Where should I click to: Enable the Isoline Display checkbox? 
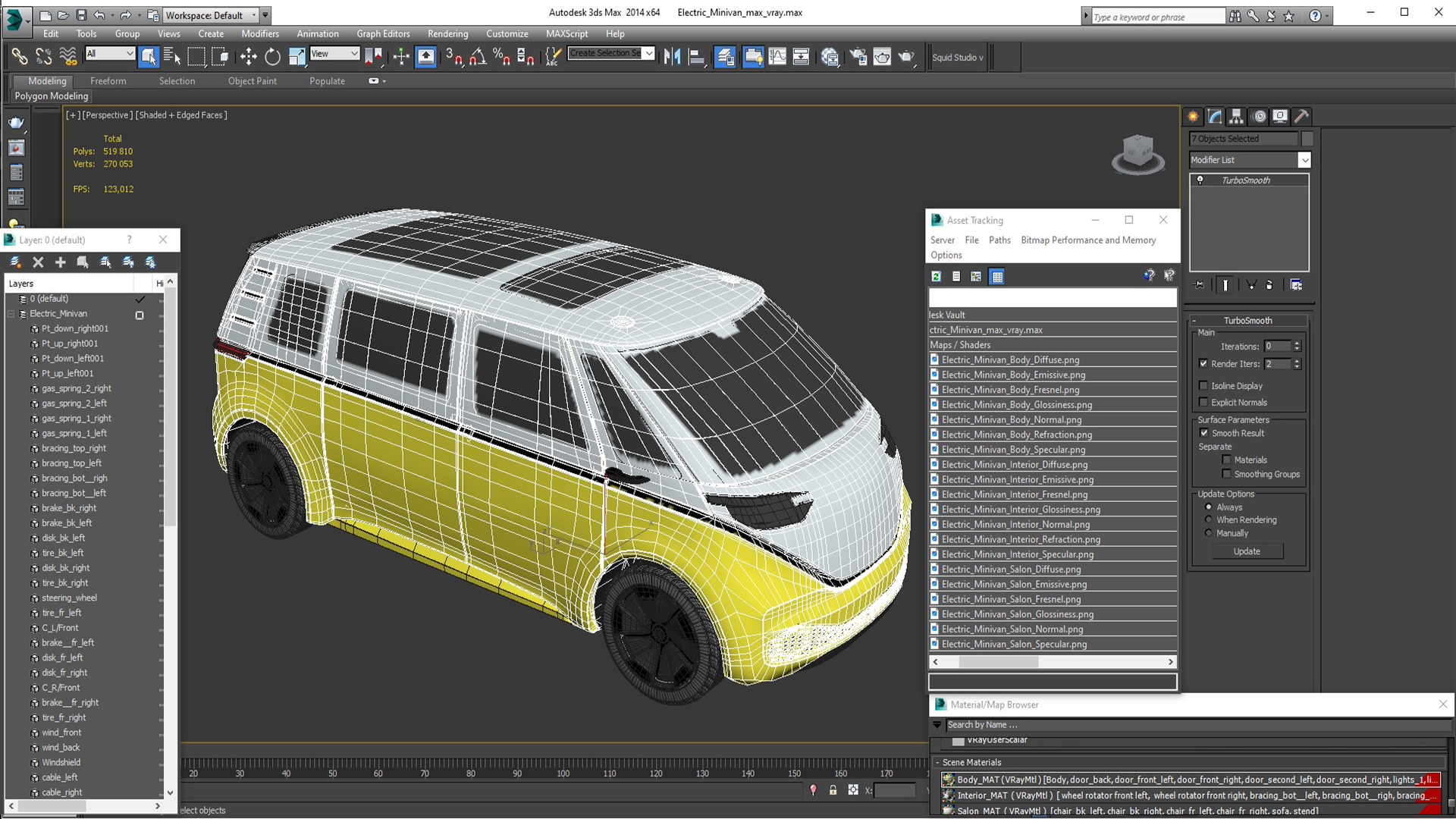pos(1203,386)
